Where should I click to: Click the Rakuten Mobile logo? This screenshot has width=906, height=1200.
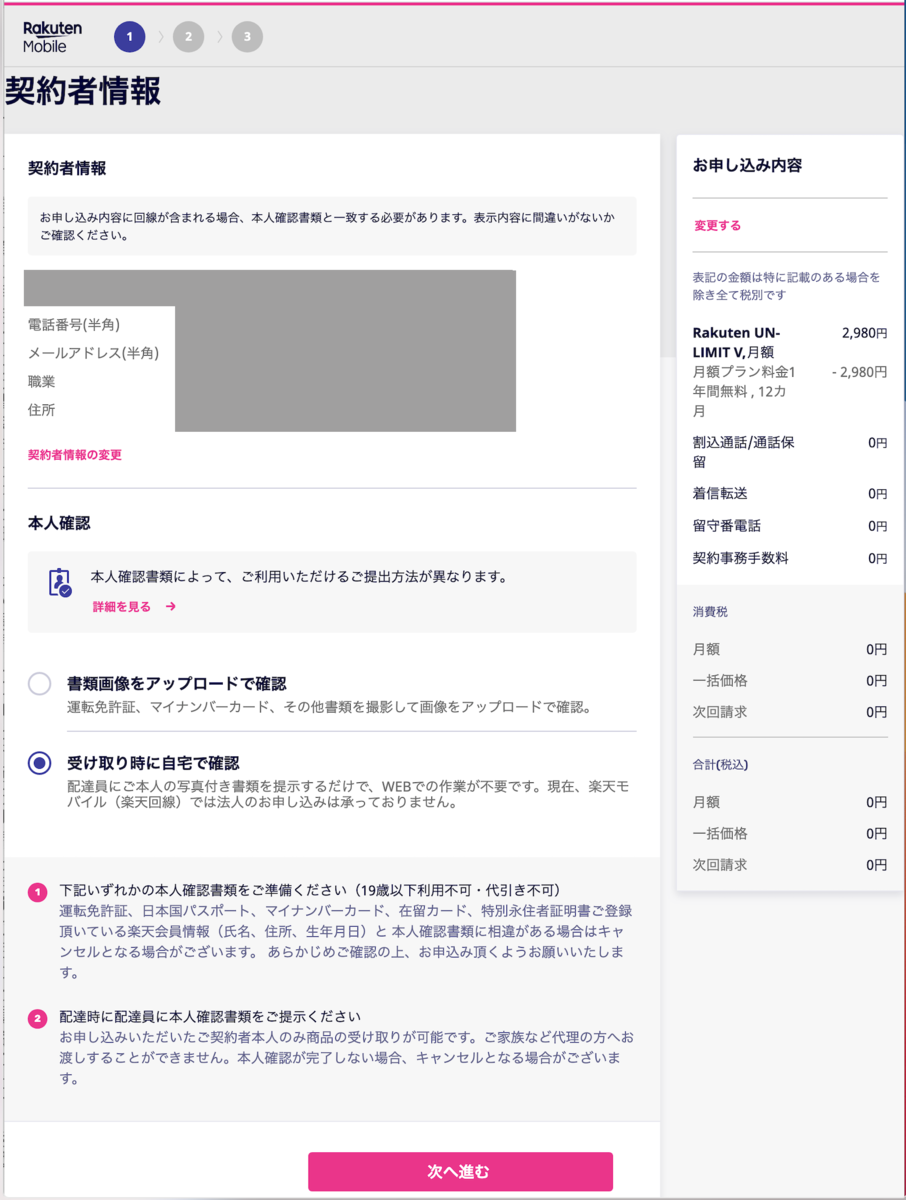coord(52,37)
